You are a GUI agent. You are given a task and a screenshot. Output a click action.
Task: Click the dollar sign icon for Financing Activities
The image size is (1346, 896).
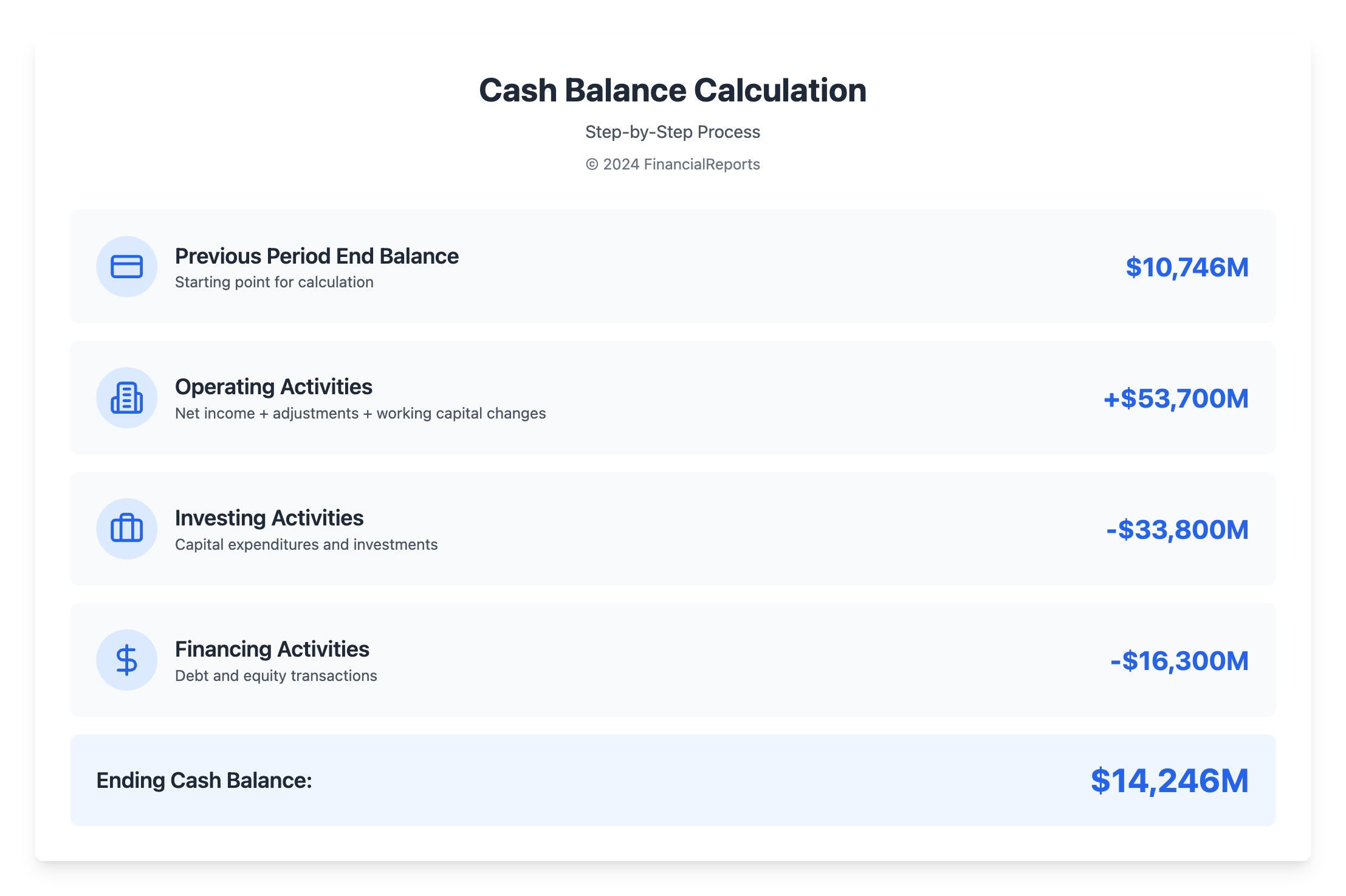point(126,660)
